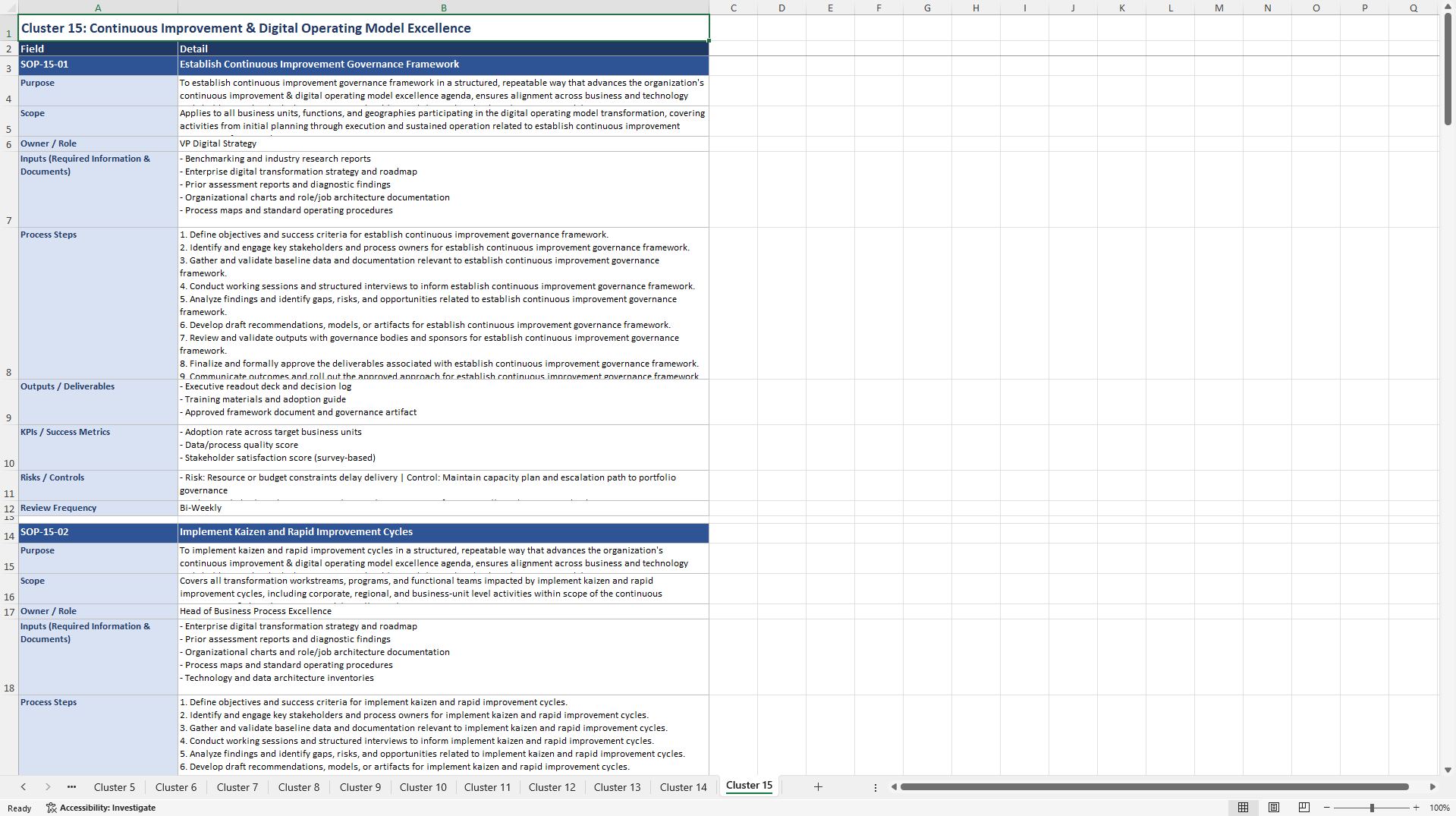Select row 8 header
Screen dimensions: 1456x816
[x=9, y=304]
